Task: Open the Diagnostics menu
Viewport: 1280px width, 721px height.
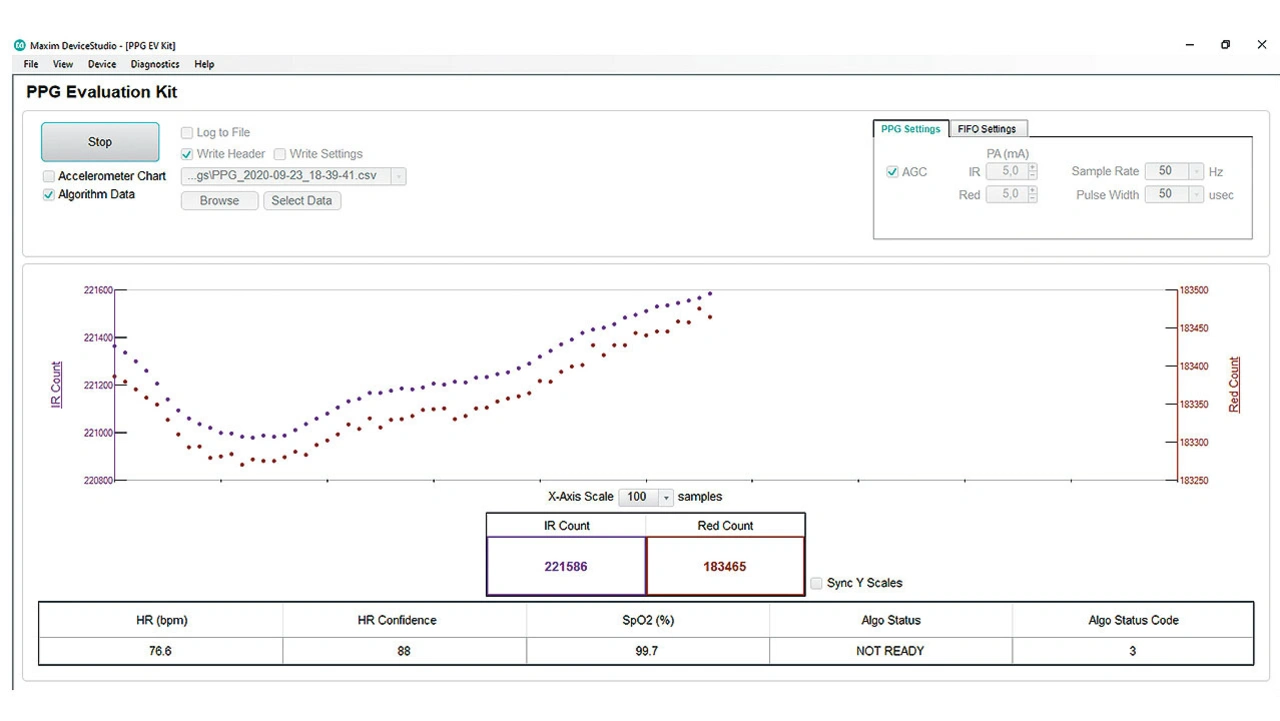Action: (x=155, y=64)
